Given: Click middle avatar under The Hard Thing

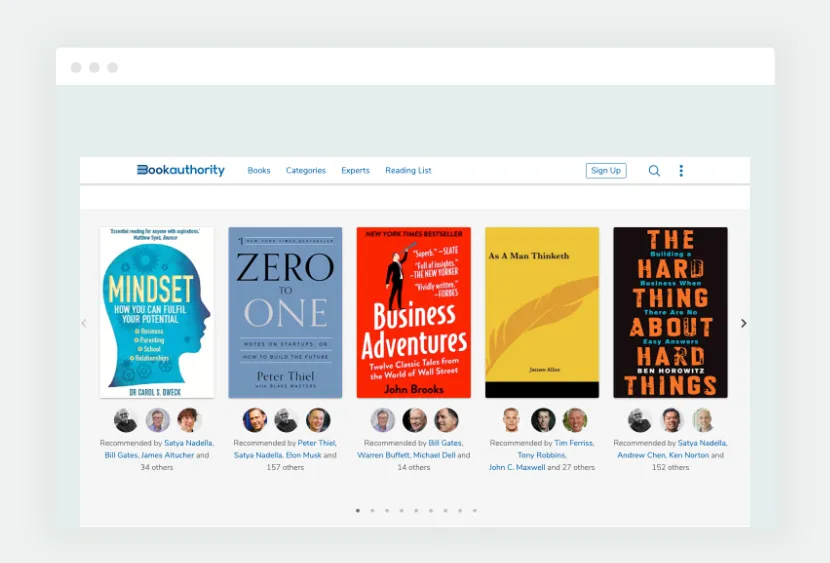Looking at the screenshot, I should [672, 420].
